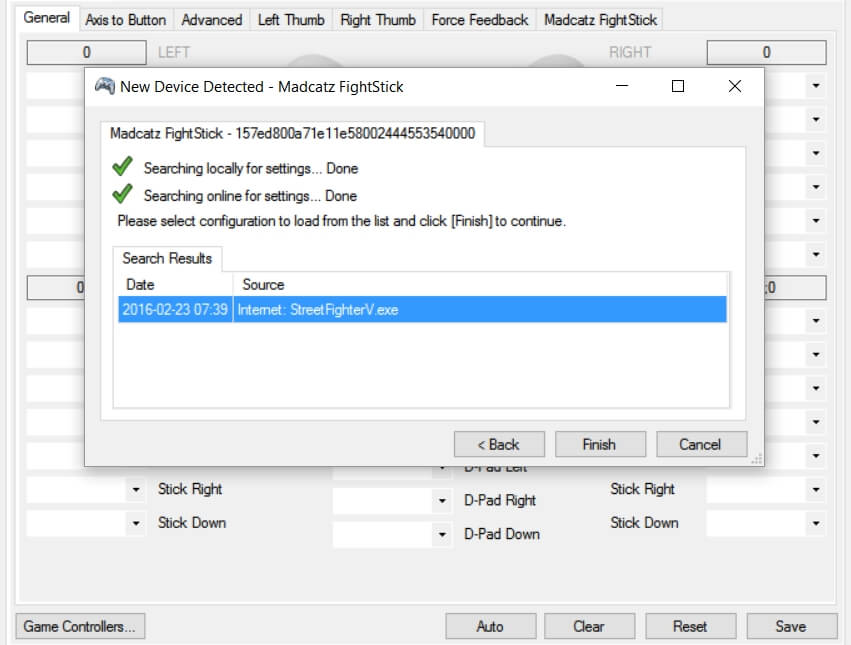
Task: Click Auto to auto-map controls
Action: pyautogui.click(x=490, y=626)
